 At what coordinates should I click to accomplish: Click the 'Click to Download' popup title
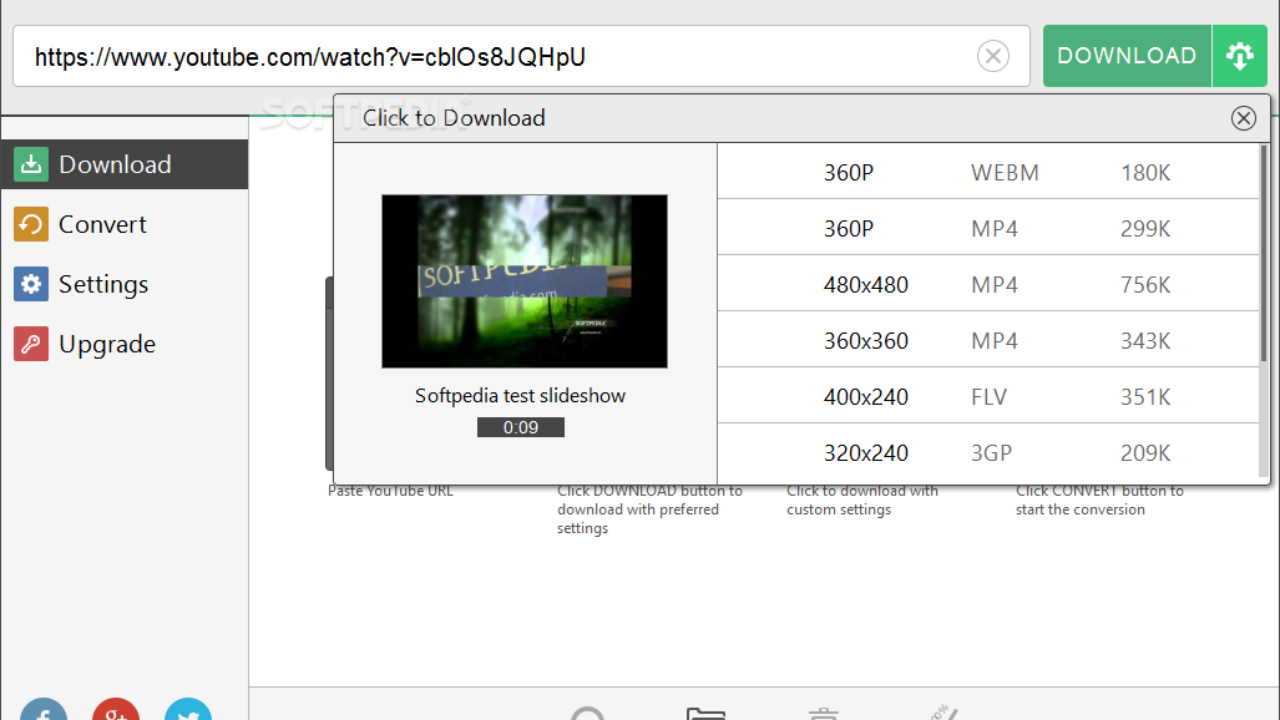454,118
